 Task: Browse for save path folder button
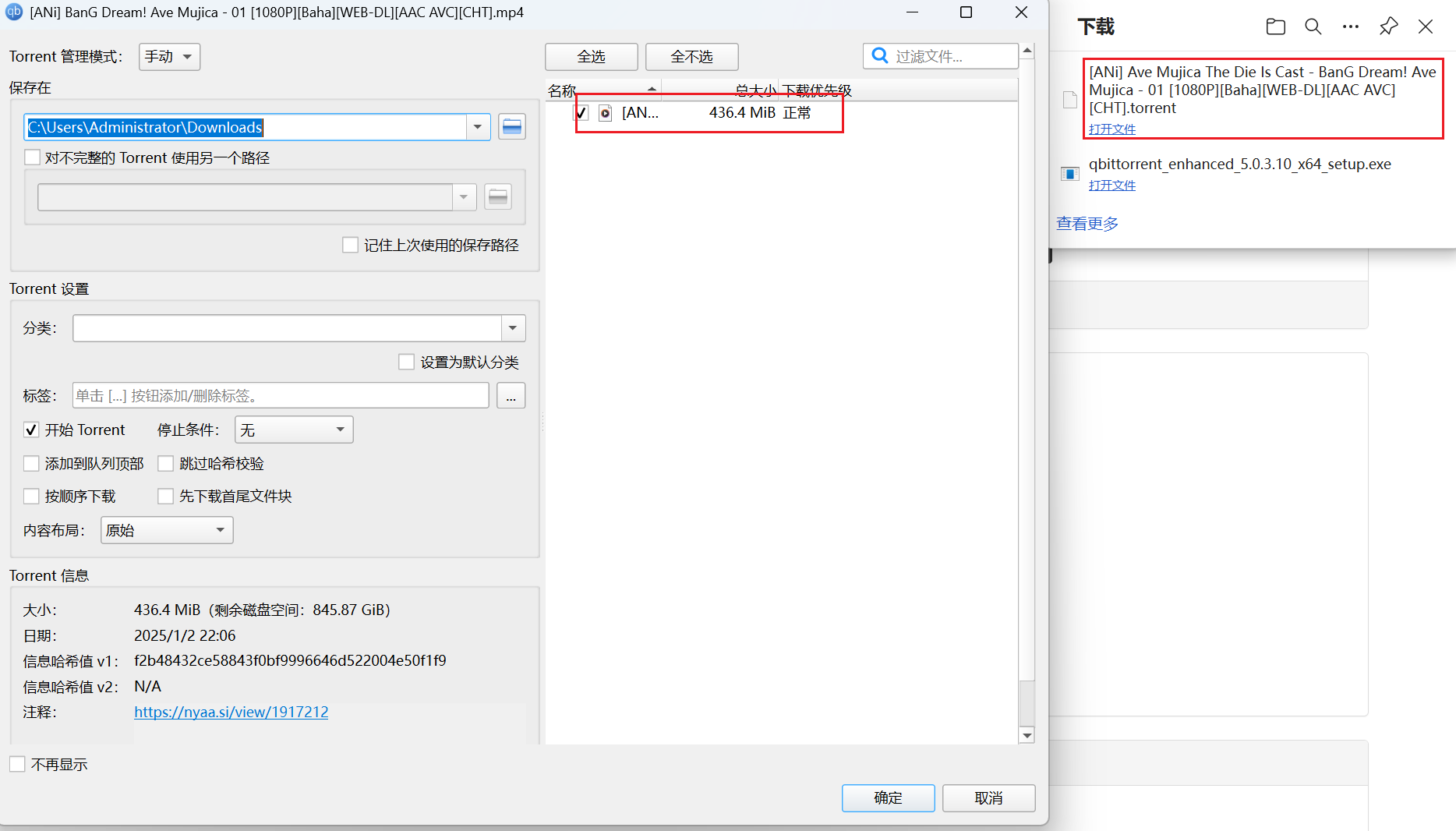tap(512, 127)
